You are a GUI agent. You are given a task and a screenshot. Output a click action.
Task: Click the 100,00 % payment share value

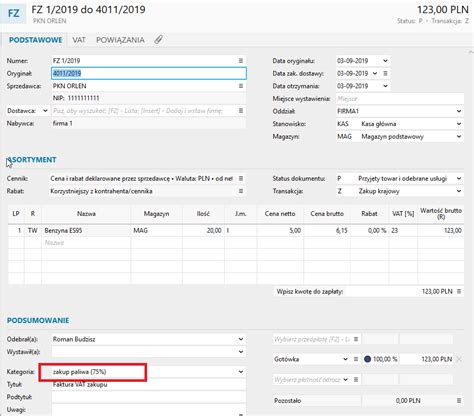tap(385, 359)
